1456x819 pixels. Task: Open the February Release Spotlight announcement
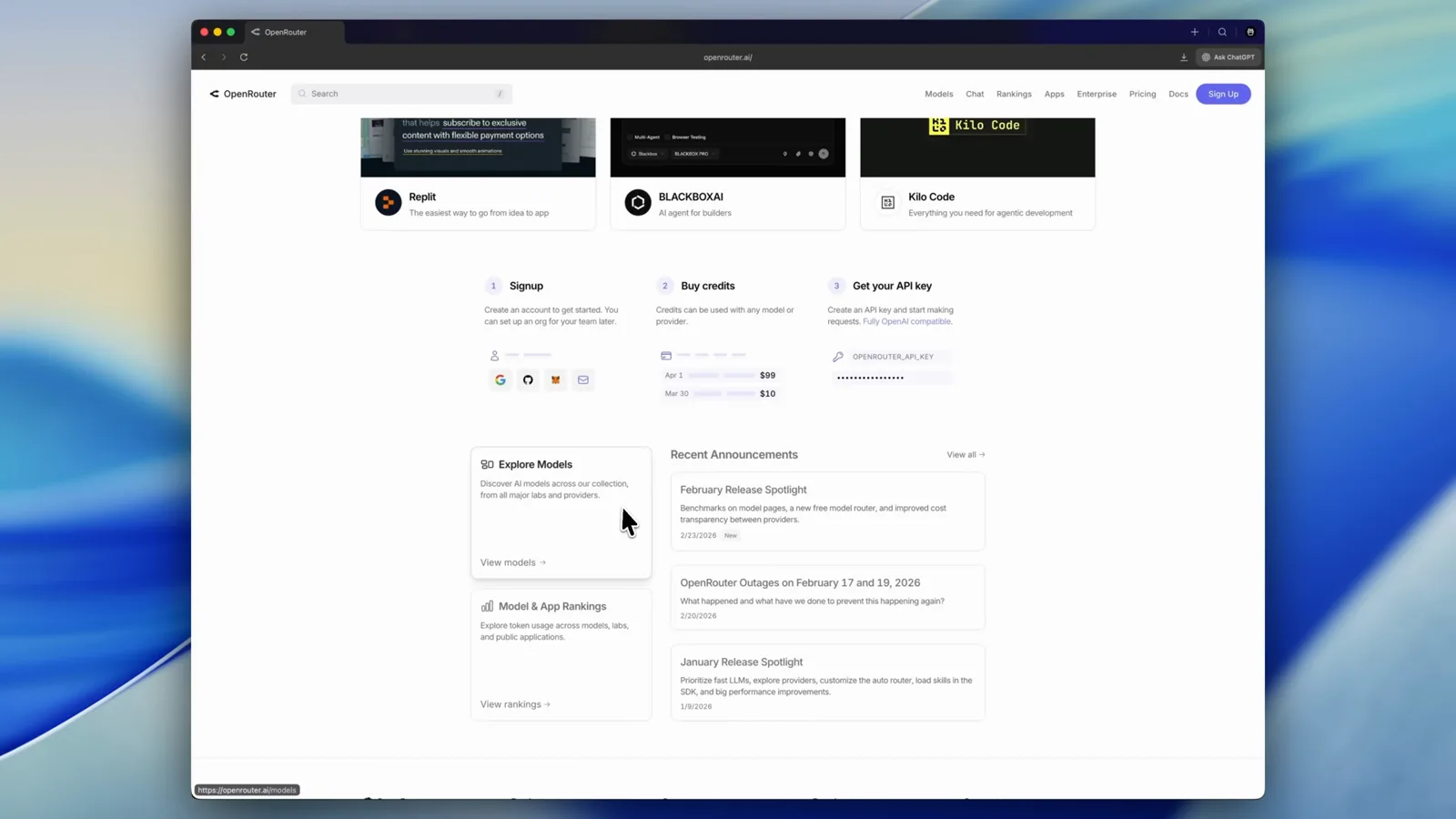pyautogui.click(x=827, y=511)
